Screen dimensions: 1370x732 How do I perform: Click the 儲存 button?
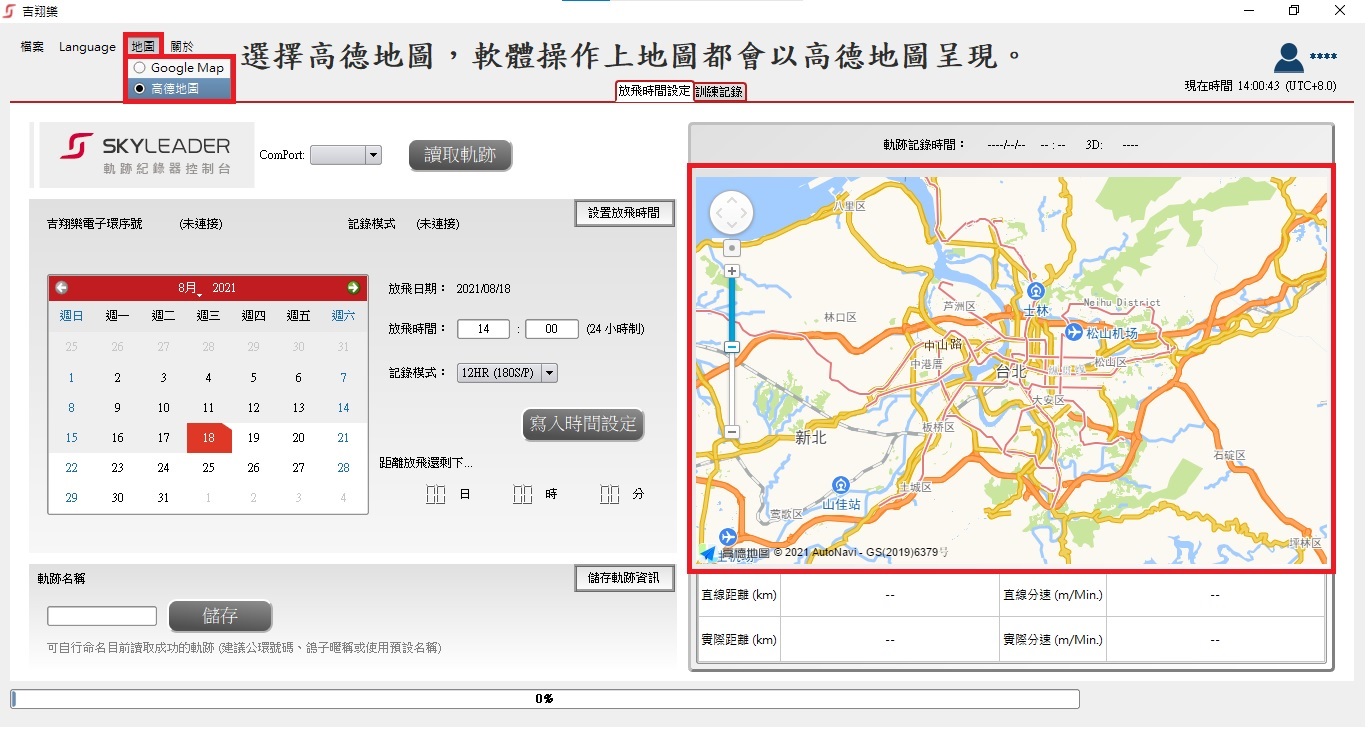tap(220, 616)
